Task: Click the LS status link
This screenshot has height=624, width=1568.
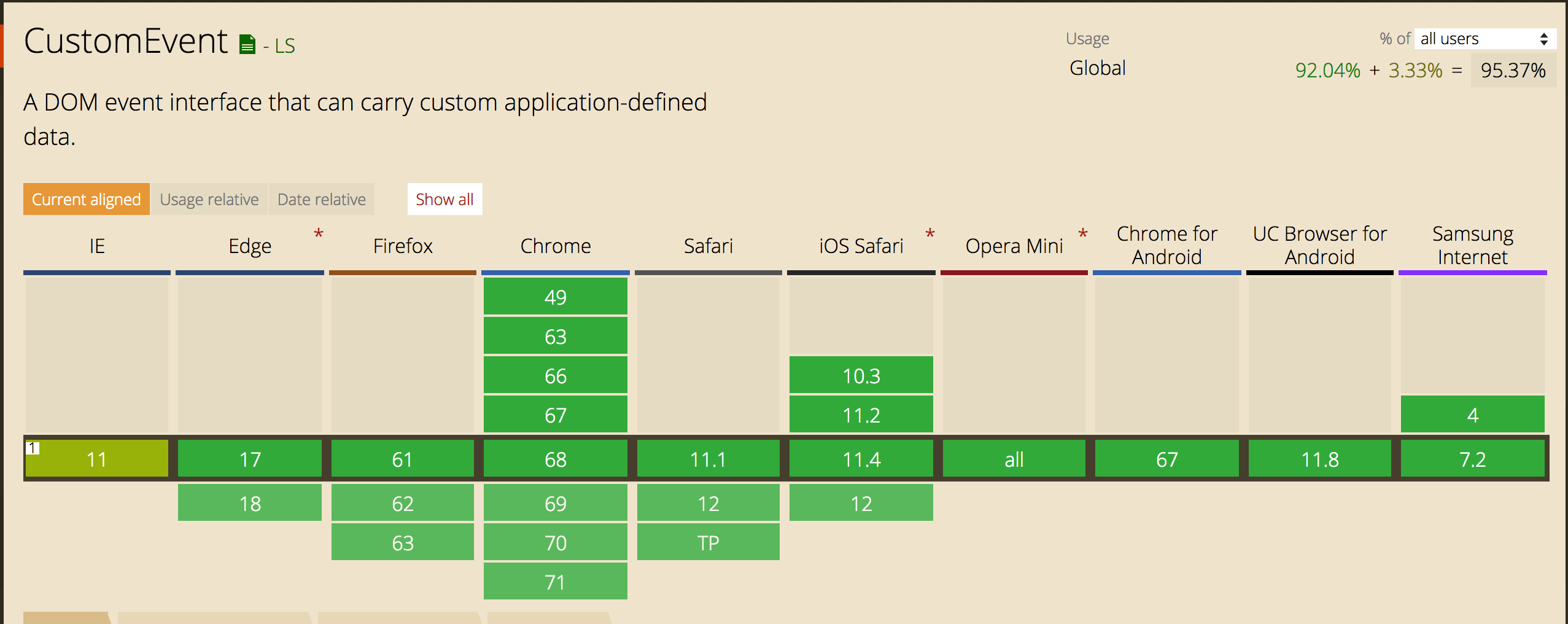Action: click(285, 46)
